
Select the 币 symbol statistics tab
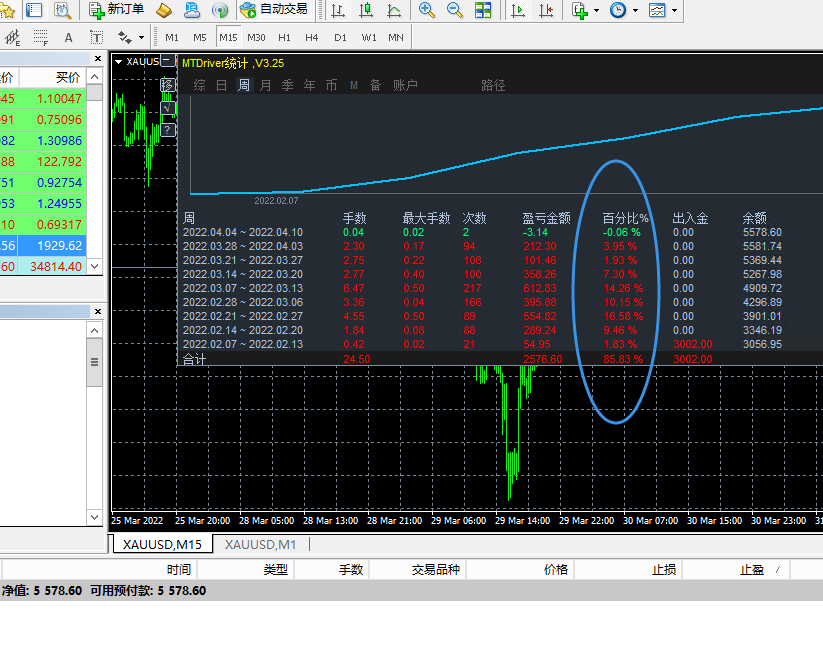[331, 85]
